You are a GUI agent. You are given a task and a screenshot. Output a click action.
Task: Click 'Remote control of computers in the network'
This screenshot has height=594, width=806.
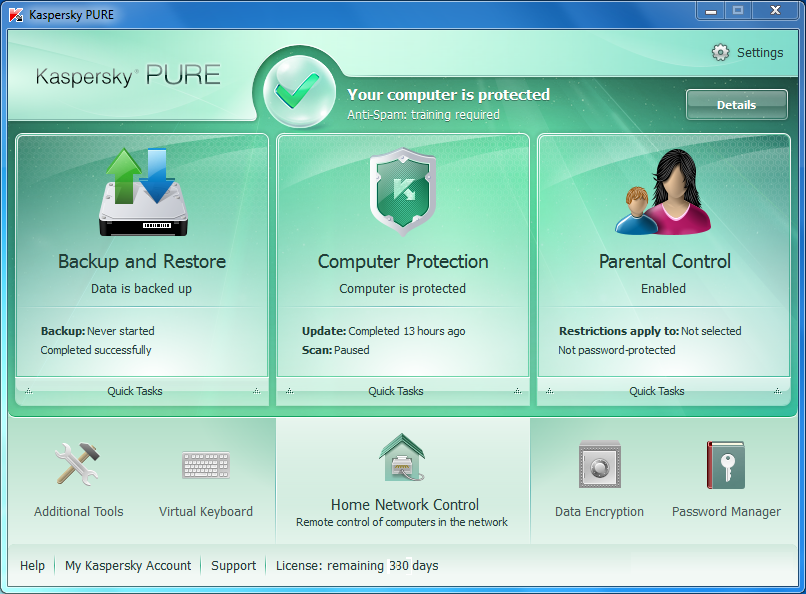point(402,522)
